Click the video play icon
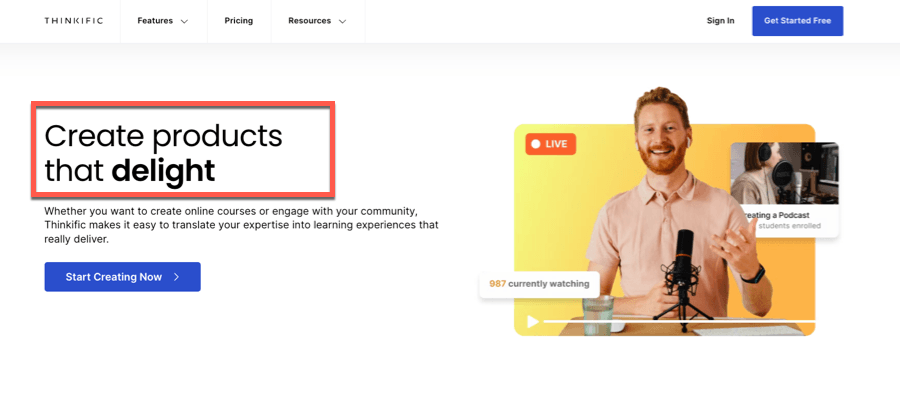 pos(533,322)
